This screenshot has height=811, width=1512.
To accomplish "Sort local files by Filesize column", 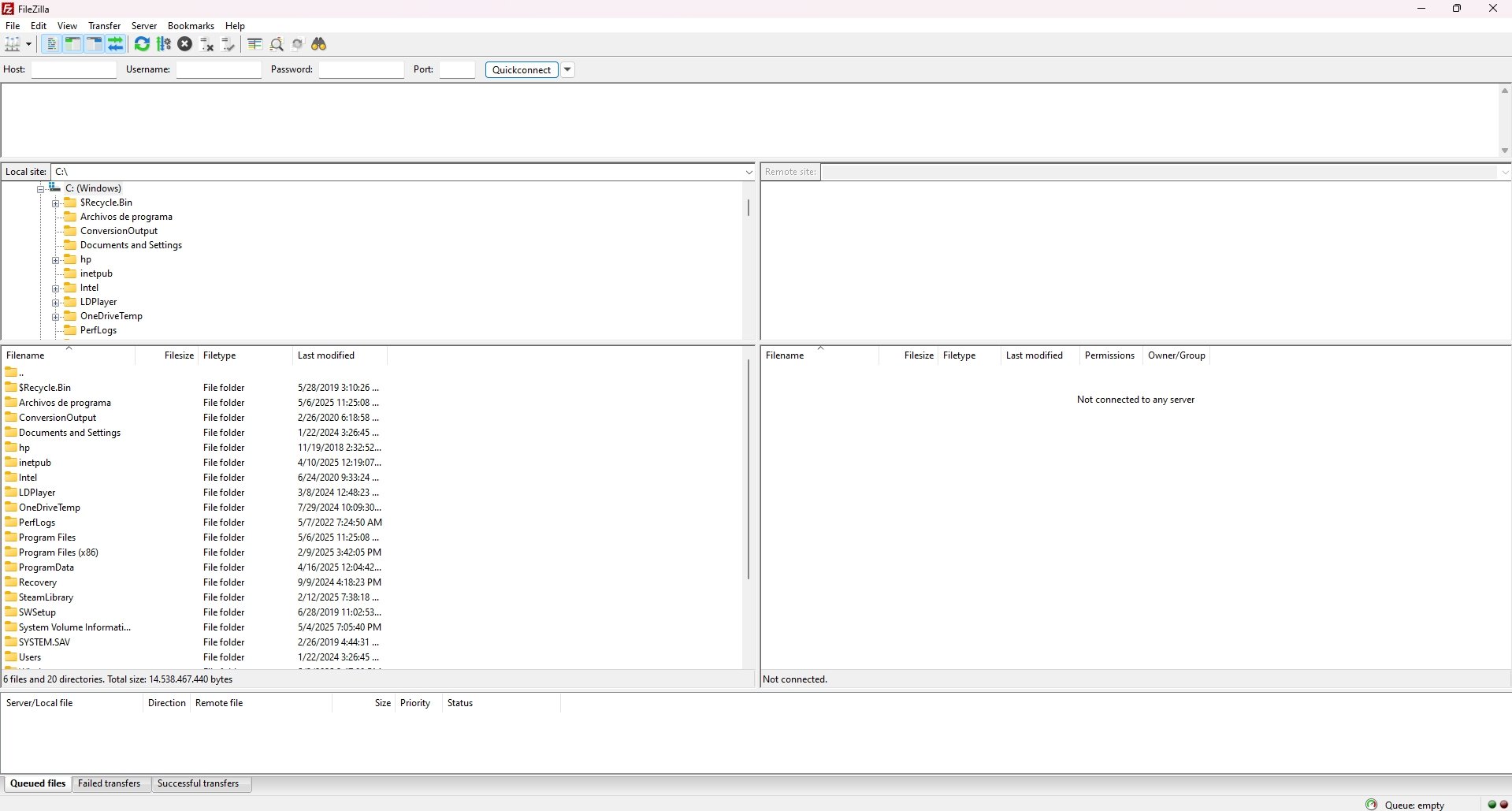I will 167,355.
